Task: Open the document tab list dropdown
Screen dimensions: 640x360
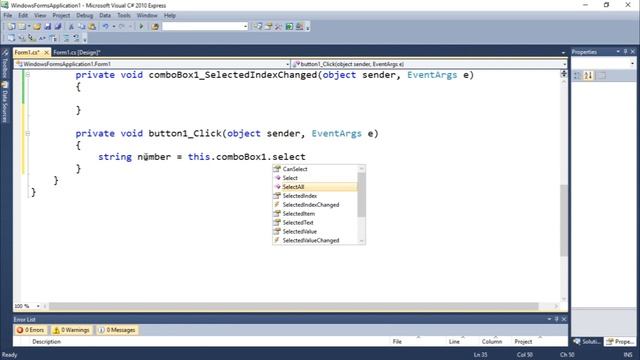Action: coord(563,53)
